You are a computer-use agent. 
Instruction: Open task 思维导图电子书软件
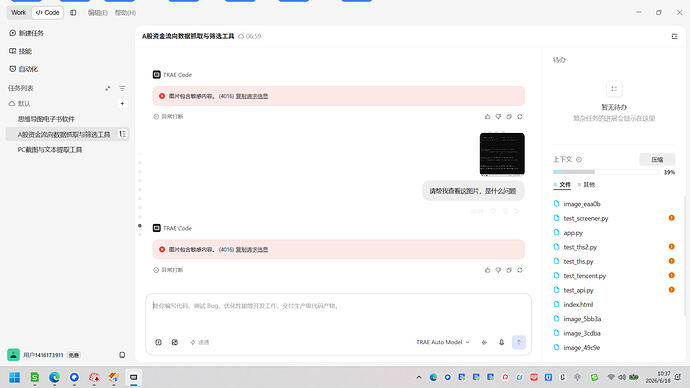coord(46,119)
